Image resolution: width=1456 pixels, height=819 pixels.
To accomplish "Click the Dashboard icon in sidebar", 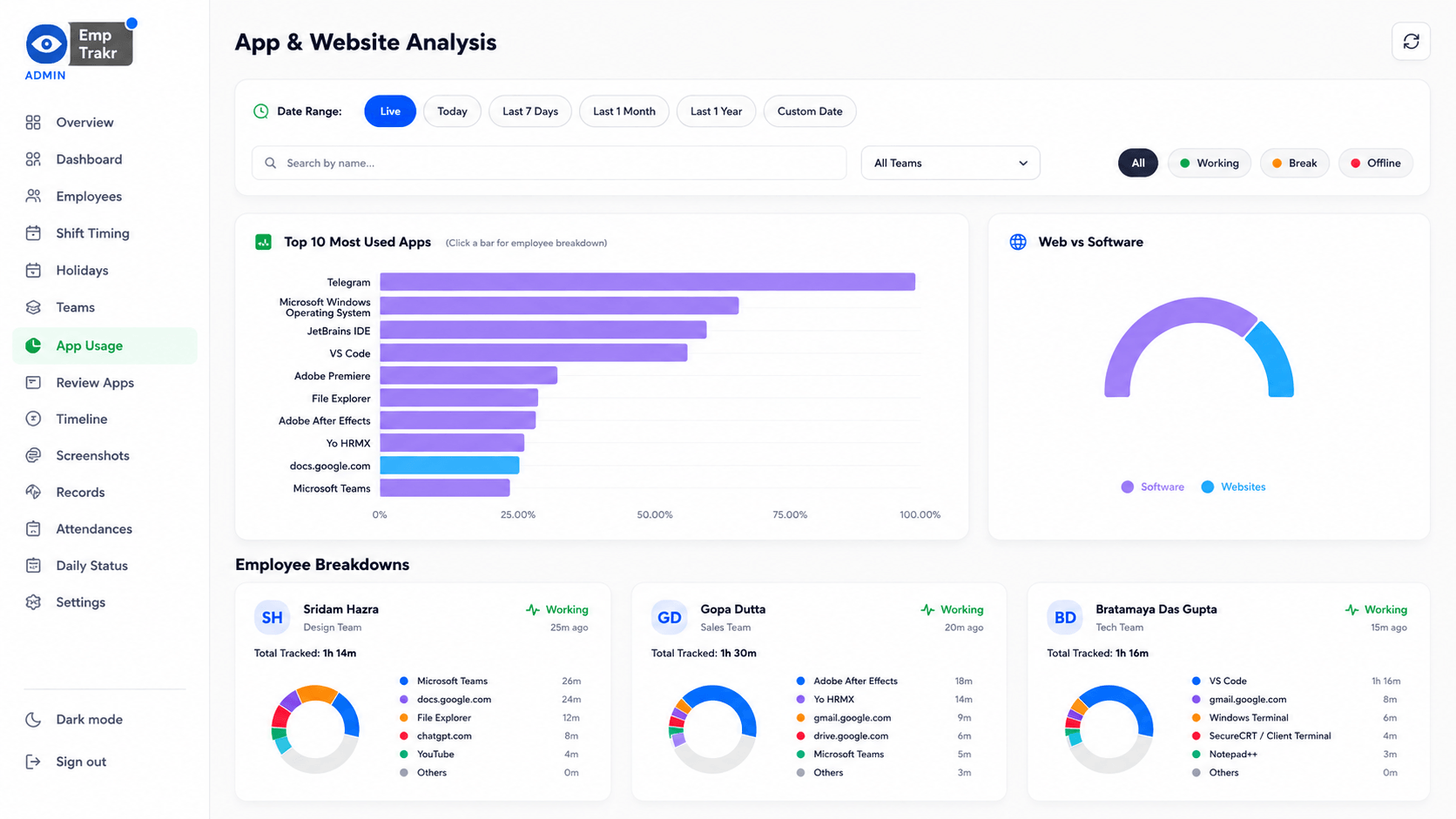I will pos(33,159).
